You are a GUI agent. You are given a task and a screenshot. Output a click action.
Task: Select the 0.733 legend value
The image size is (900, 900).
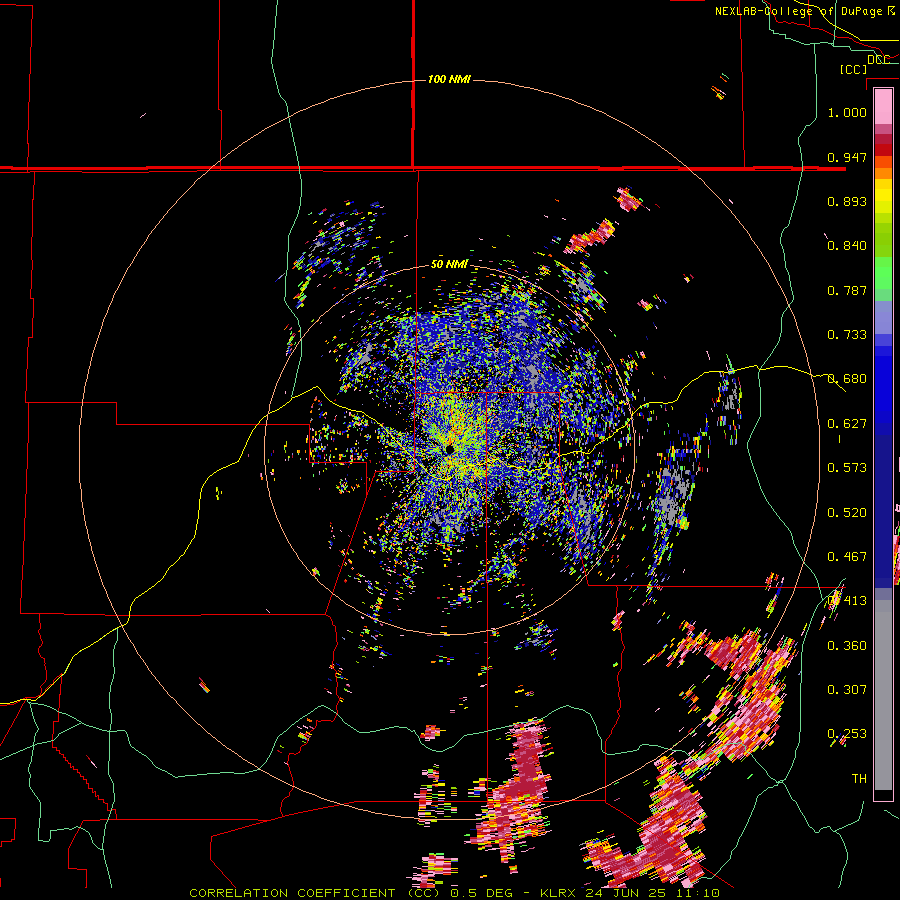(x=847, y=335)
